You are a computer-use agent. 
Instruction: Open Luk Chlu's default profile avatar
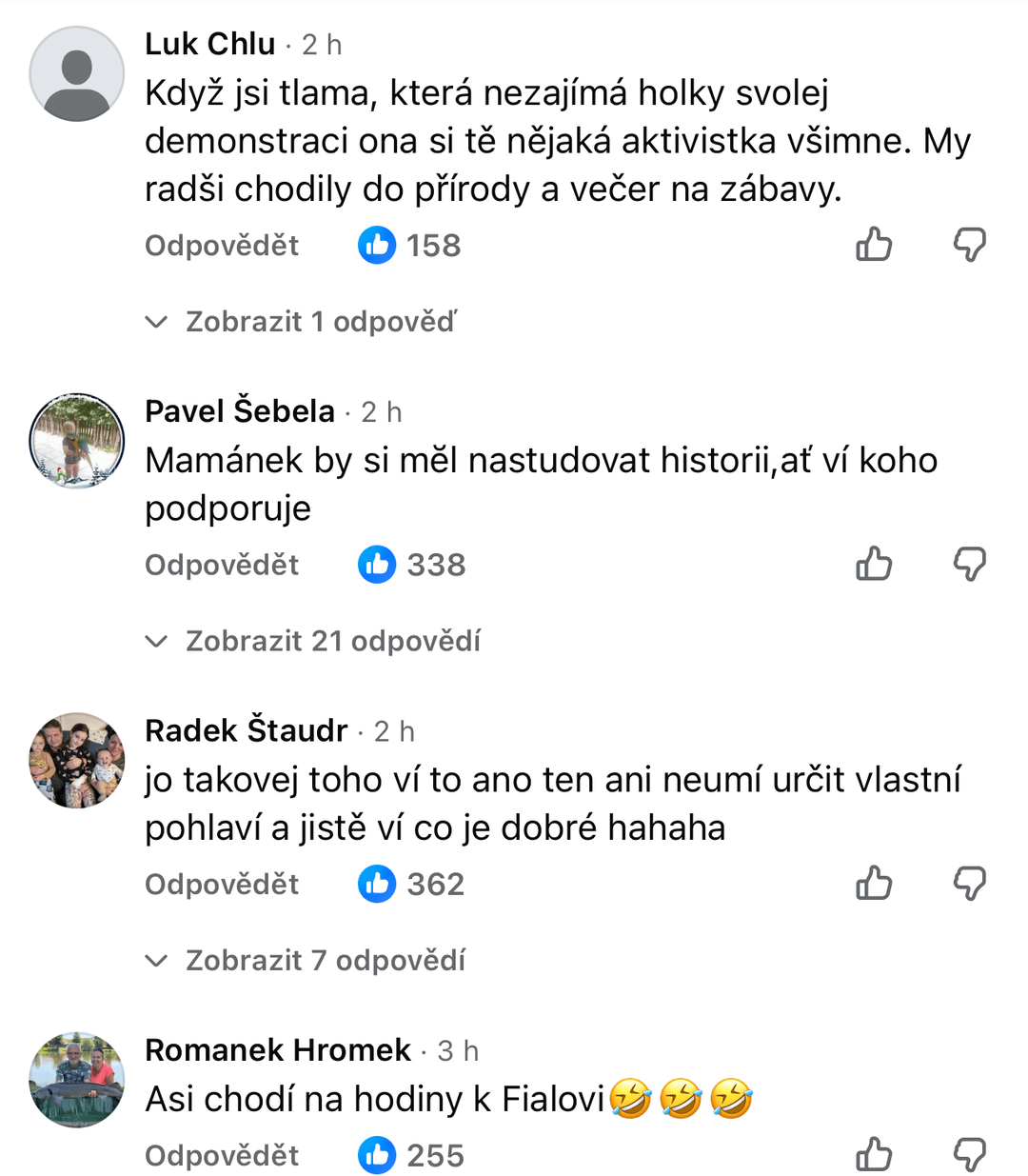tap(77, 74)
